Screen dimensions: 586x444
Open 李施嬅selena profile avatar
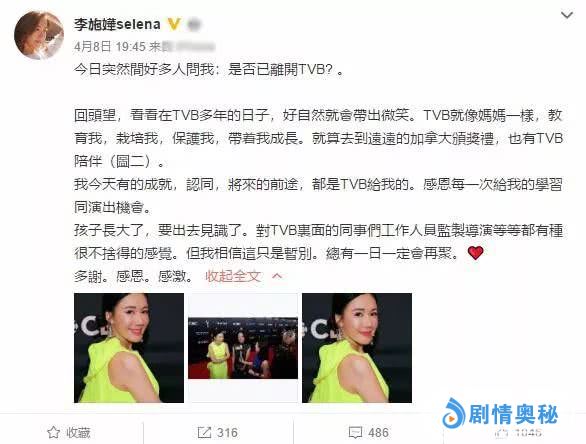(39, 35)
